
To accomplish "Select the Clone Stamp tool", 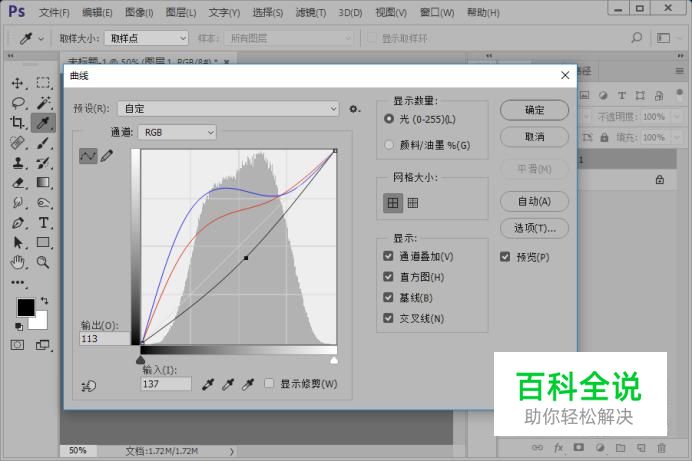I will [18, 163].
